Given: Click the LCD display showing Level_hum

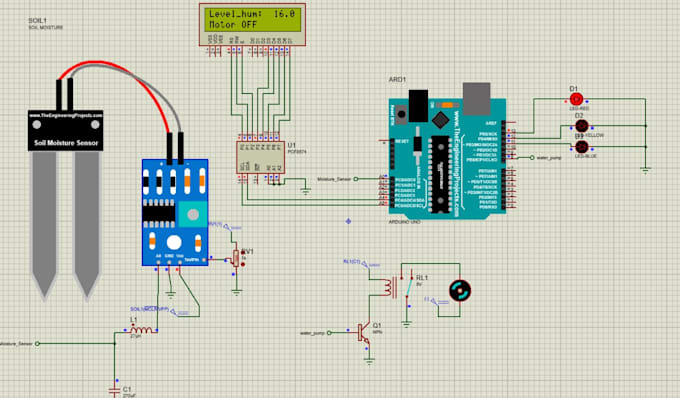Looking at the screenshot, I should point(252,24).
